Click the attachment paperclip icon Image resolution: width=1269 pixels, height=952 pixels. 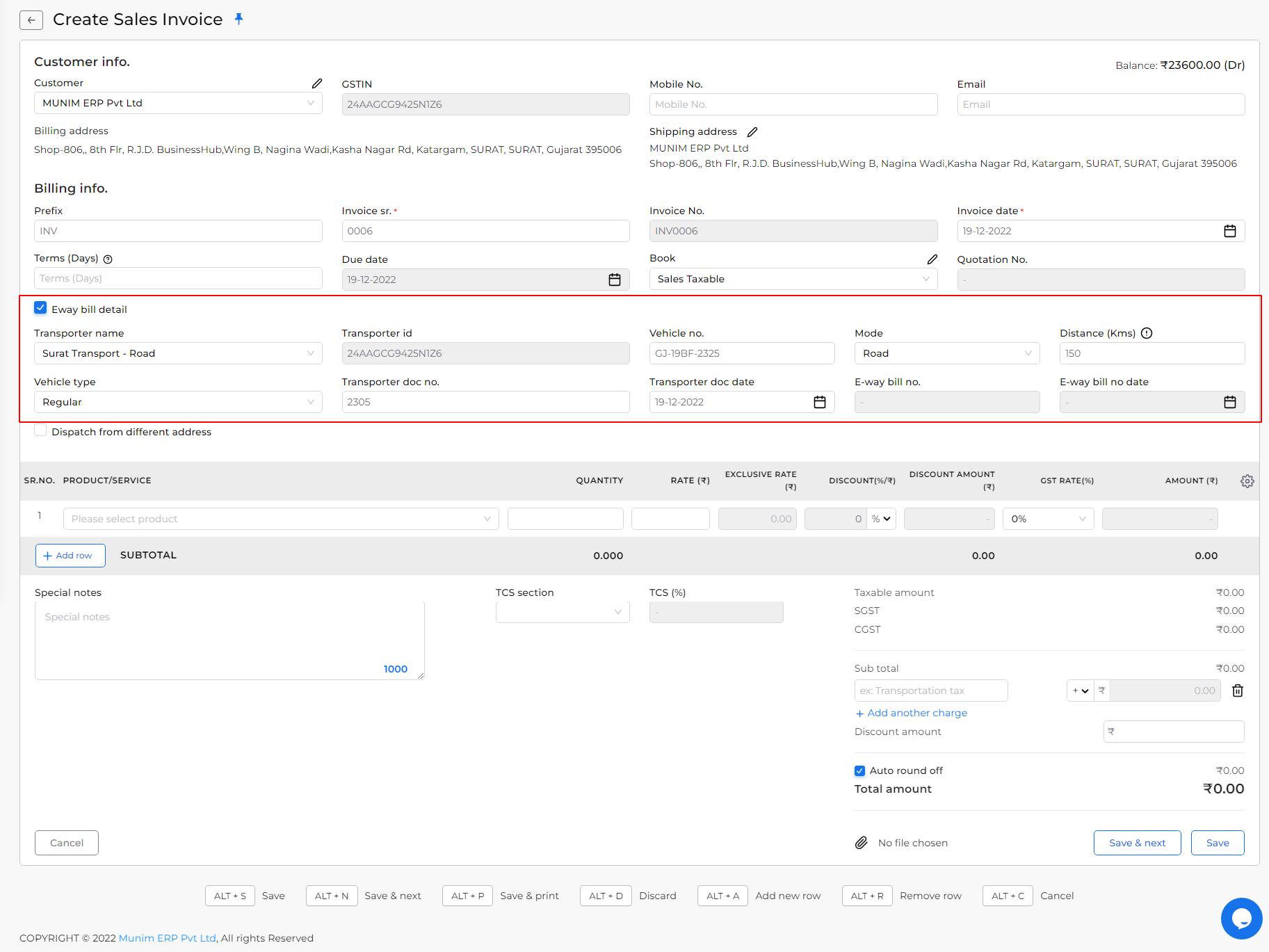pyautogui.click(x=861, y=843)
